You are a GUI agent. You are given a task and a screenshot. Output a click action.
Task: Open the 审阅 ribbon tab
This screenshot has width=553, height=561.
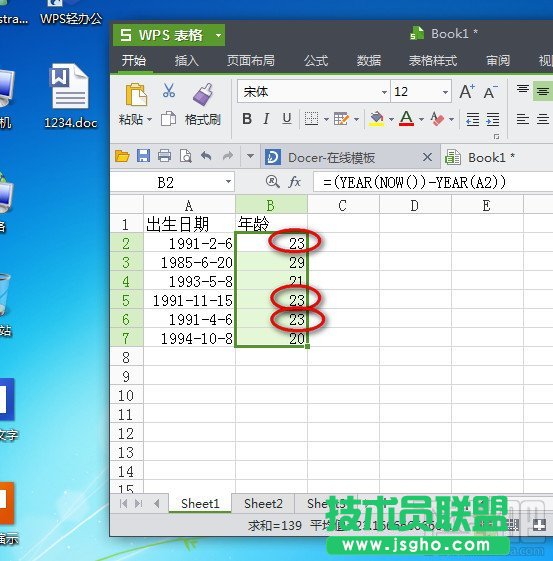(498, 60)
